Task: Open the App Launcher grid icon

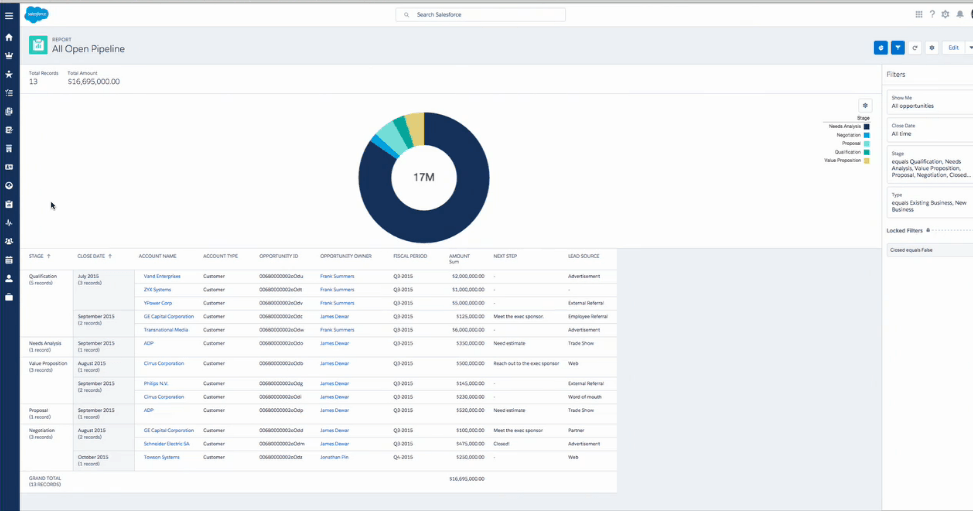Action: tap(919, 15)
